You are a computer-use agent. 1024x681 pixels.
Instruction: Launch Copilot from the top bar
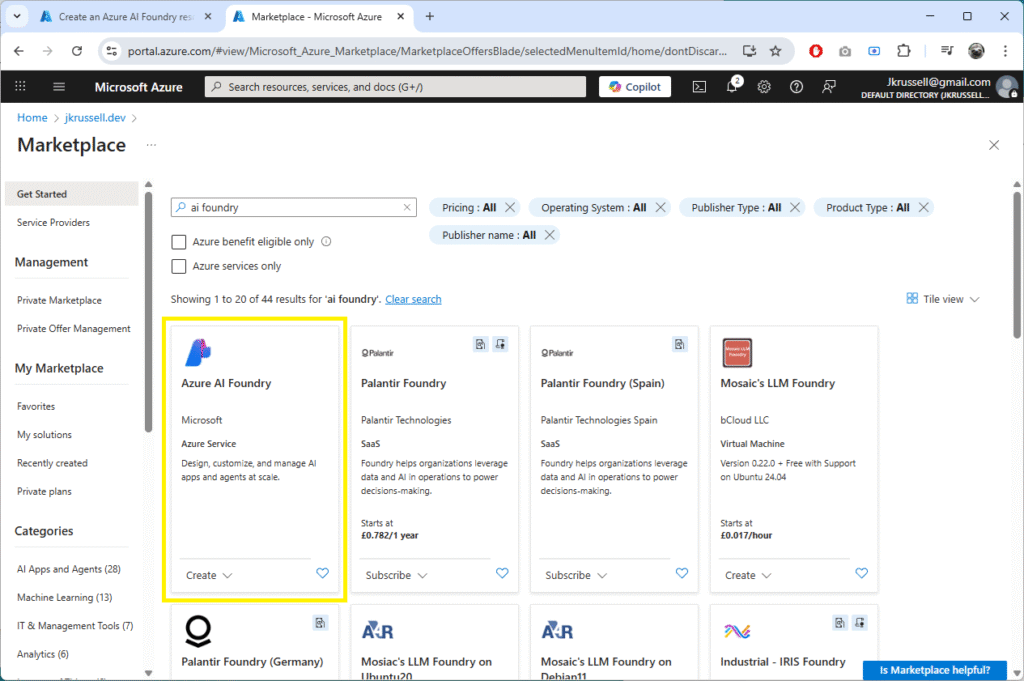click(x=635, y=86)
